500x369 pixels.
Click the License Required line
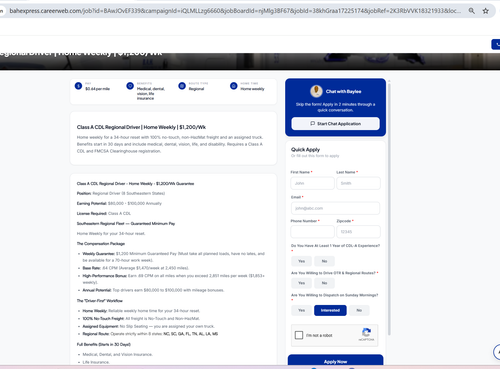(x=104, y=213)
